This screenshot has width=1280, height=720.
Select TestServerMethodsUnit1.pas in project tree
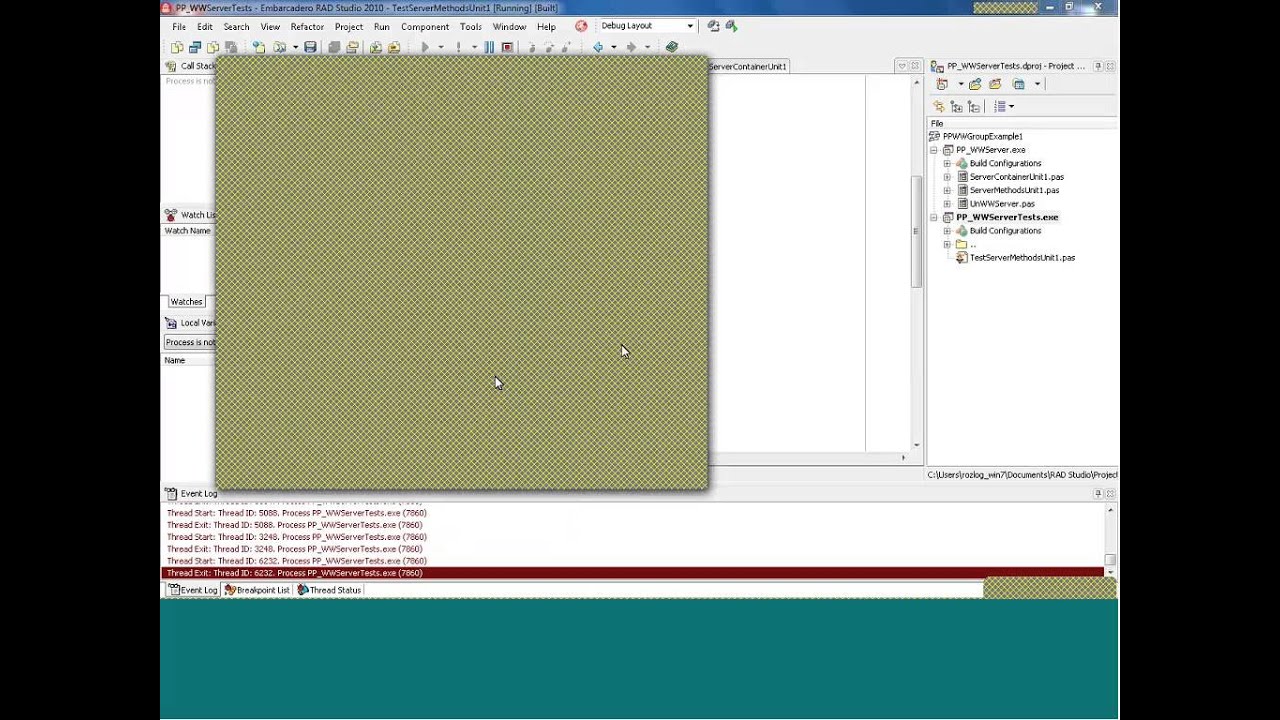[1022, 258]
